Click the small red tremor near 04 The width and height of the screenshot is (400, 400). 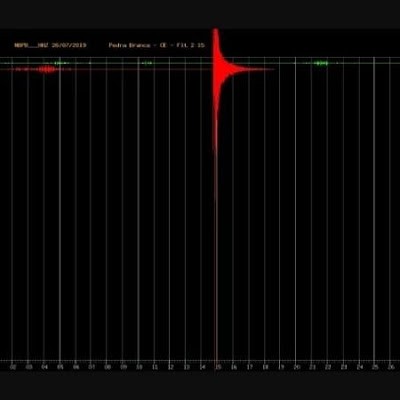(47, 69)
